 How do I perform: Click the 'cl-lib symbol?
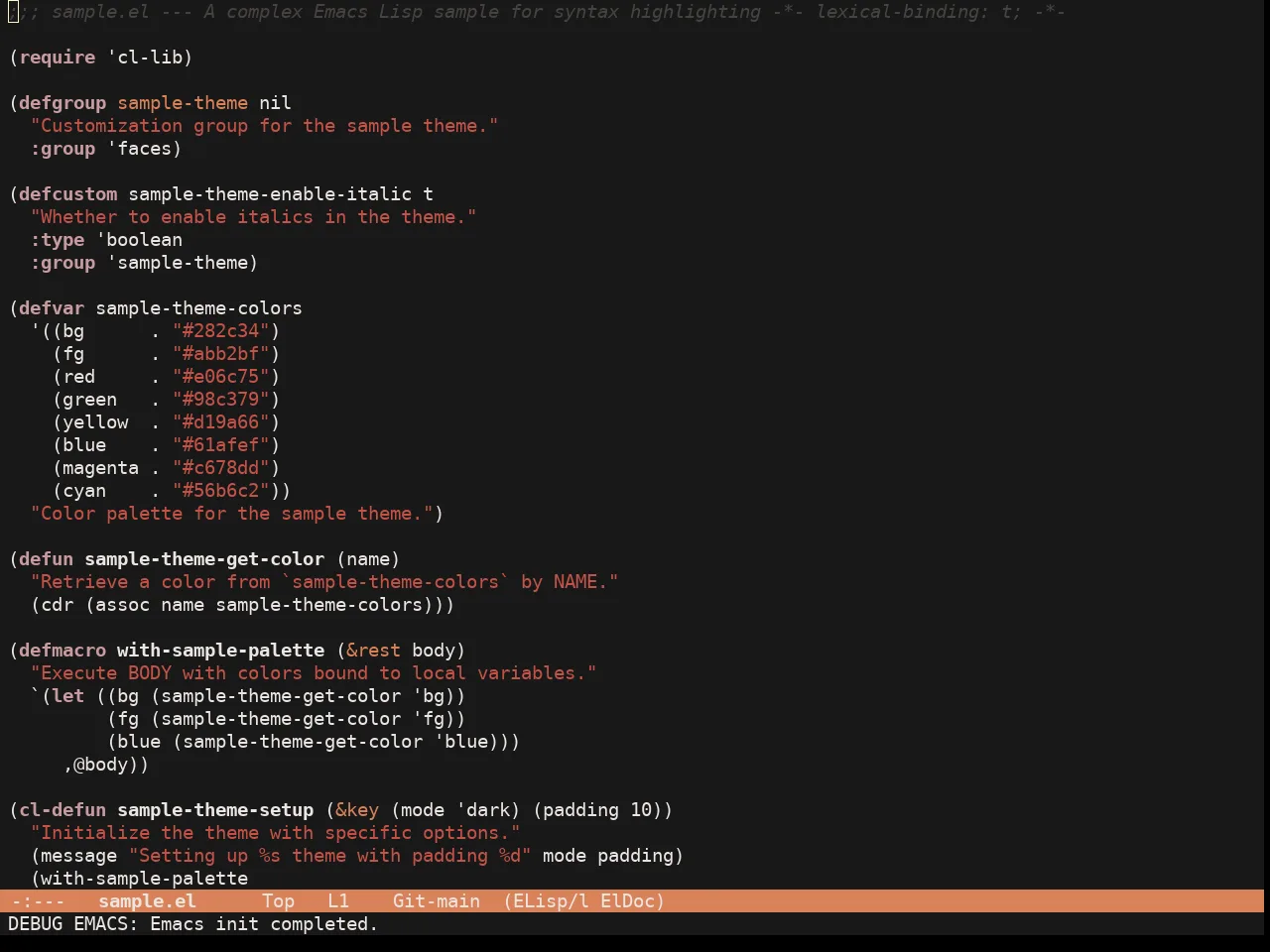[x=145, y=58]
